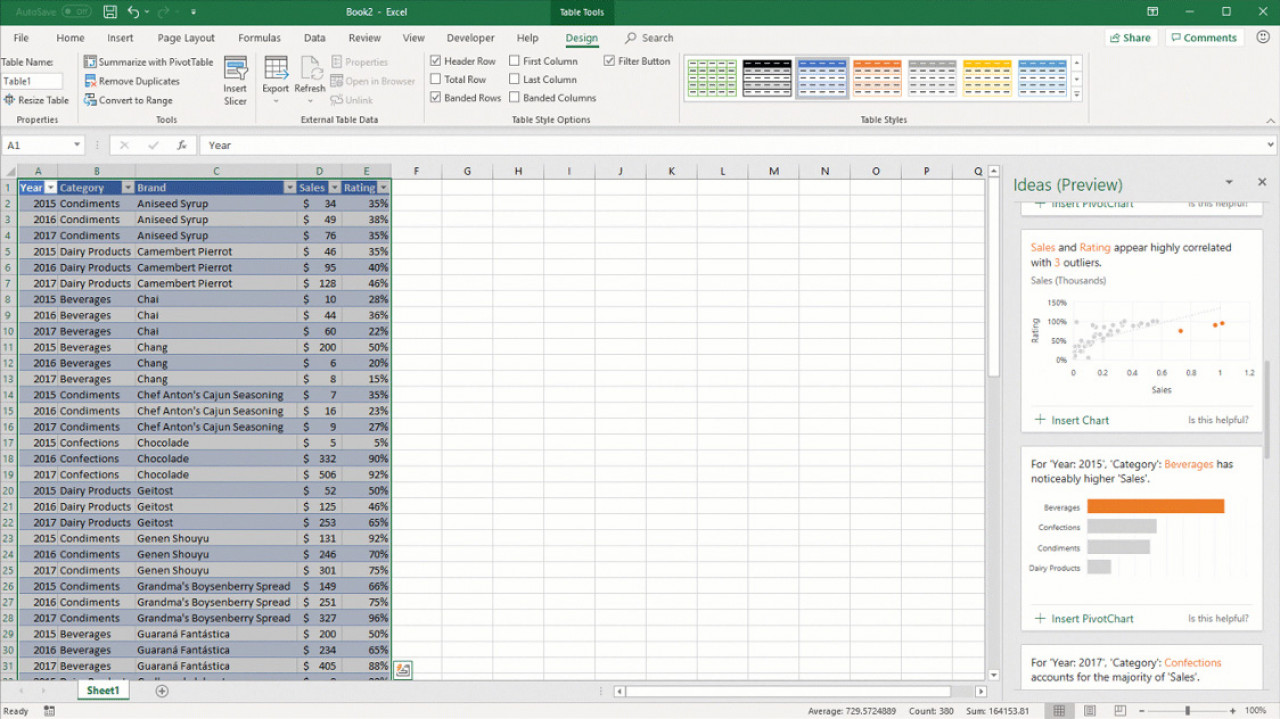The height and width of the screenshot is (719, 1280).
Task: Open the Formulas ribbon tab
Action: 259,38
